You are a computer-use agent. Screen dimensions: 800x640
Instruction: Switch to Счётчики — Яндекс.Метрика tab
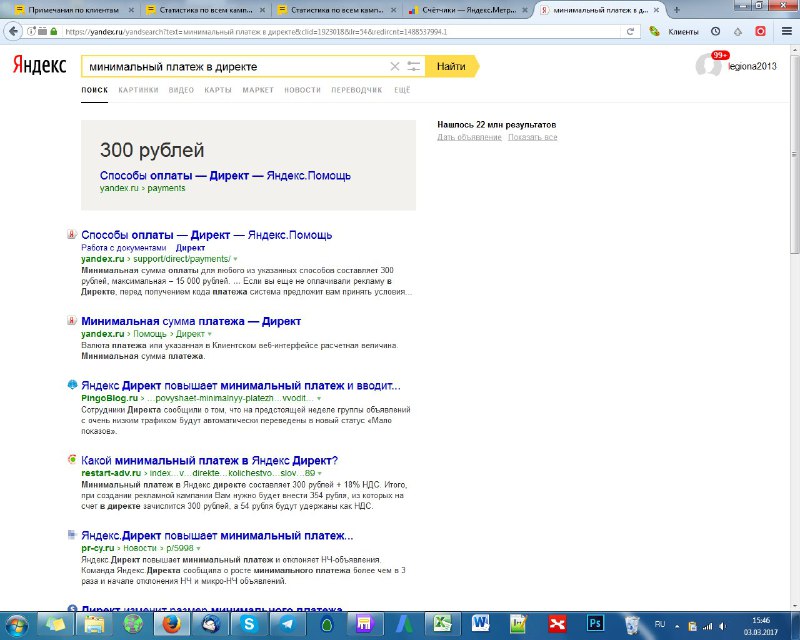468,10
